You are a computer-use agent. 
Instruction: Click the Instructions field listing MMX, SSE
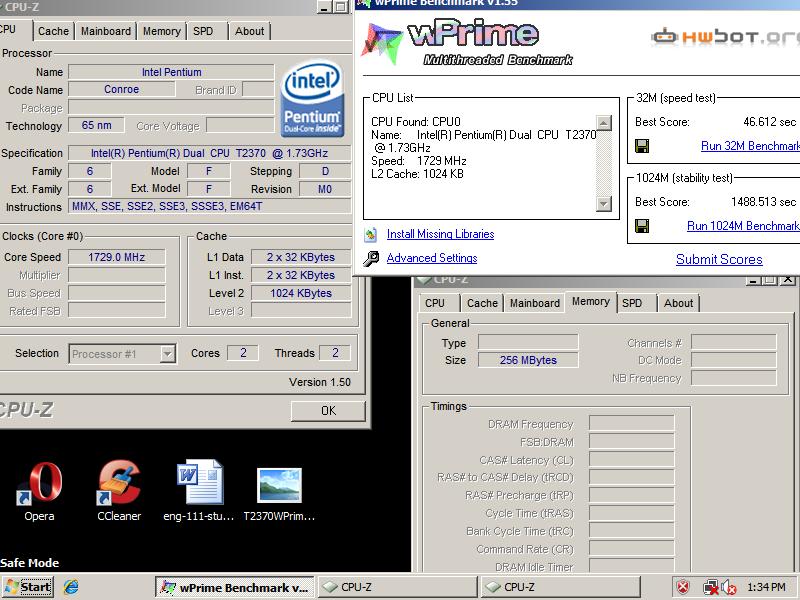point(209,206)
